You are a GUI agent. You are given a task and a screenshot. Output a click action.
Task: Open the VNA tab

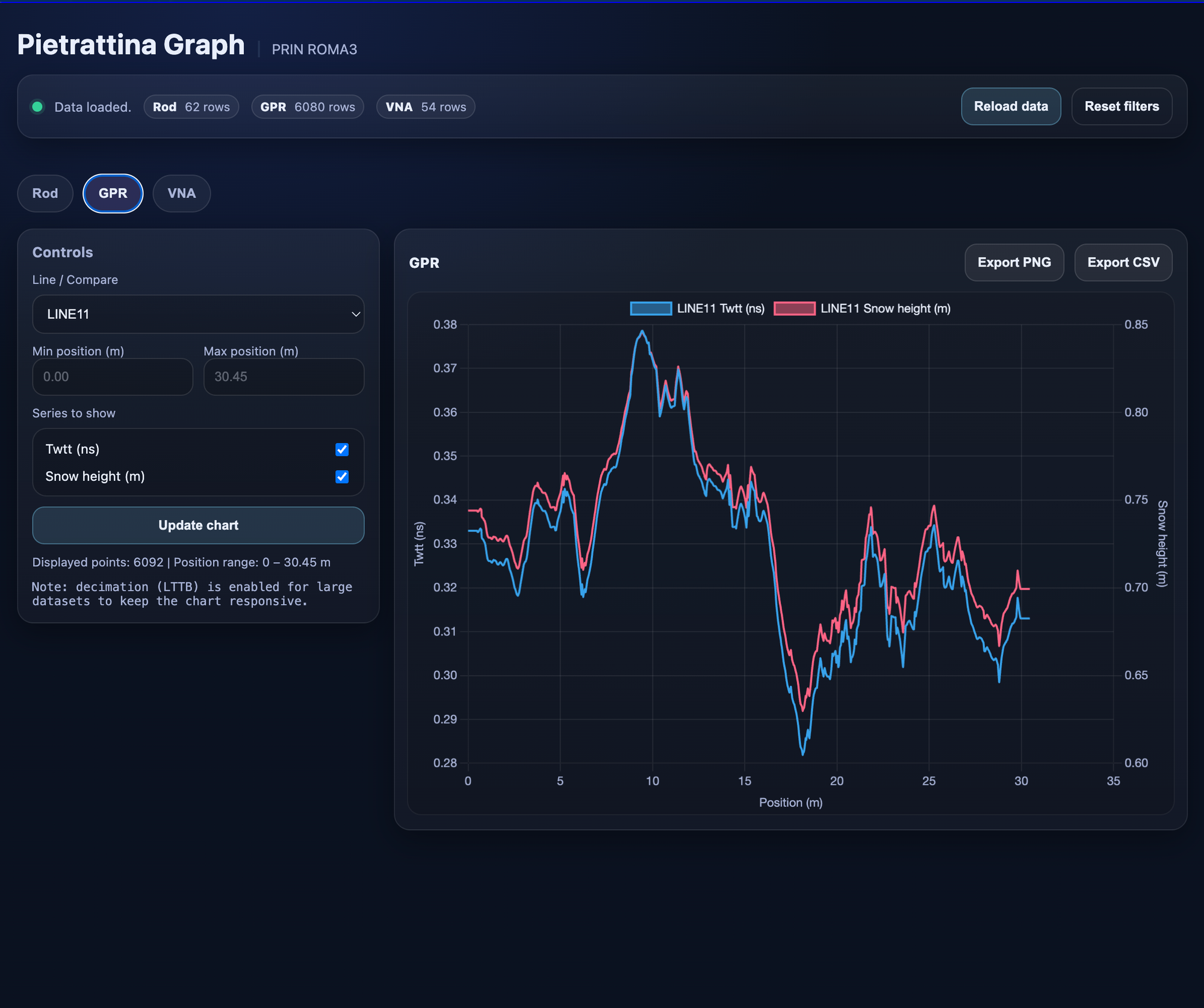181,193
